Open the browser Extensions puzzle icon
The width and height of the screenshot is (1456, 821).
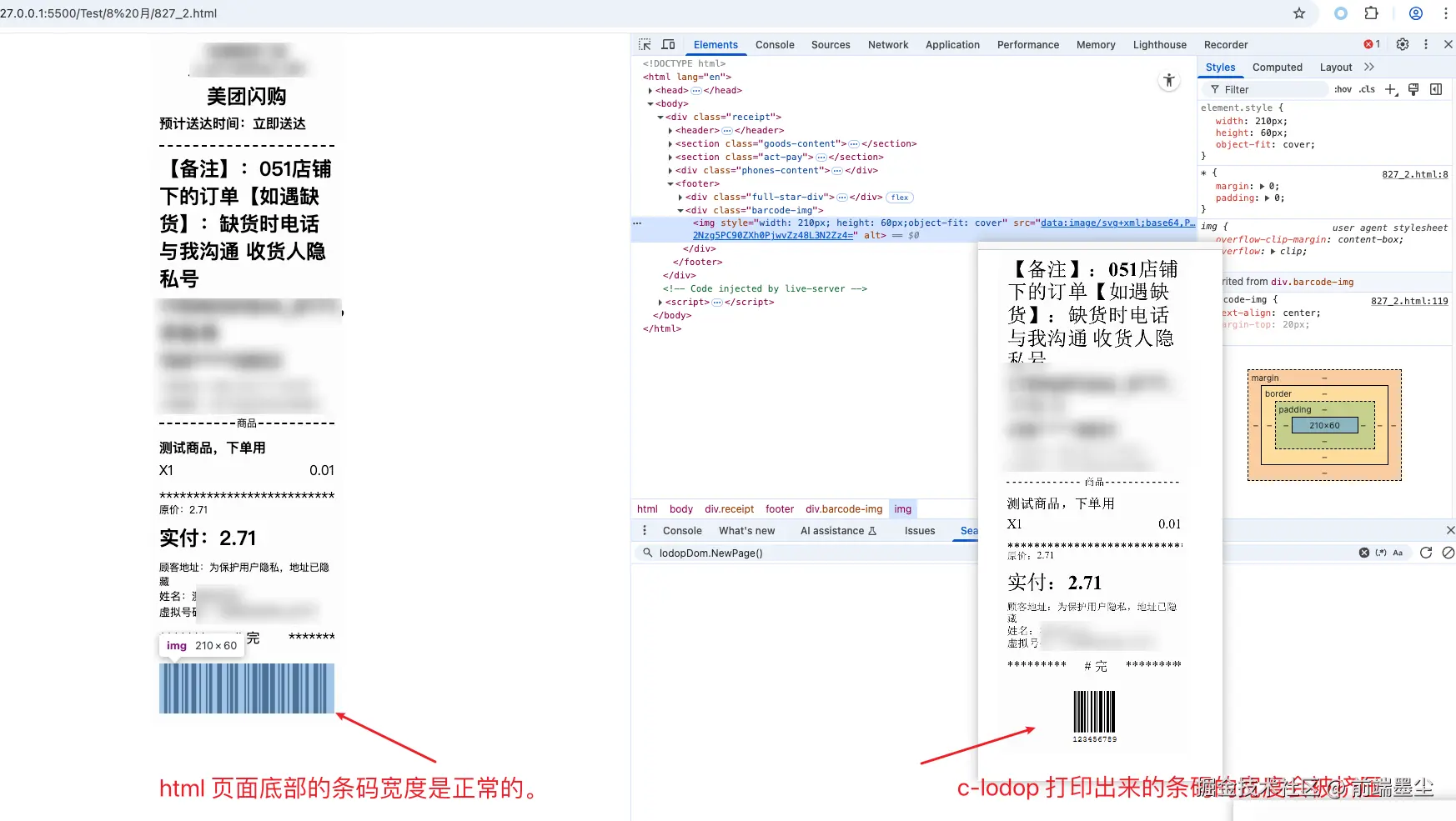1371,13
